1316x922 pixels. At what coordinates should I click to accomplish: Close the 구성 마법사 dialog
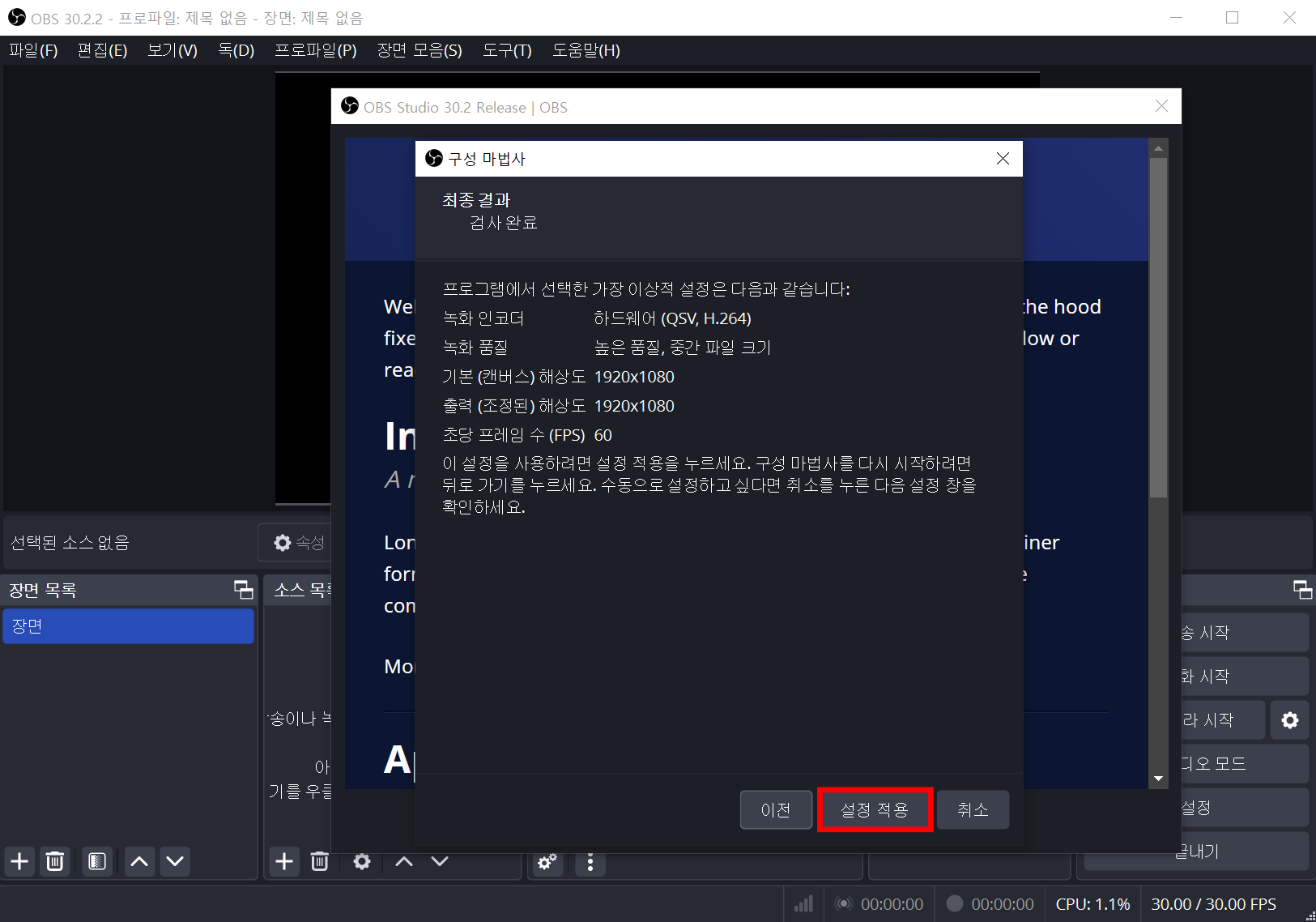[x=1003, y=159]
